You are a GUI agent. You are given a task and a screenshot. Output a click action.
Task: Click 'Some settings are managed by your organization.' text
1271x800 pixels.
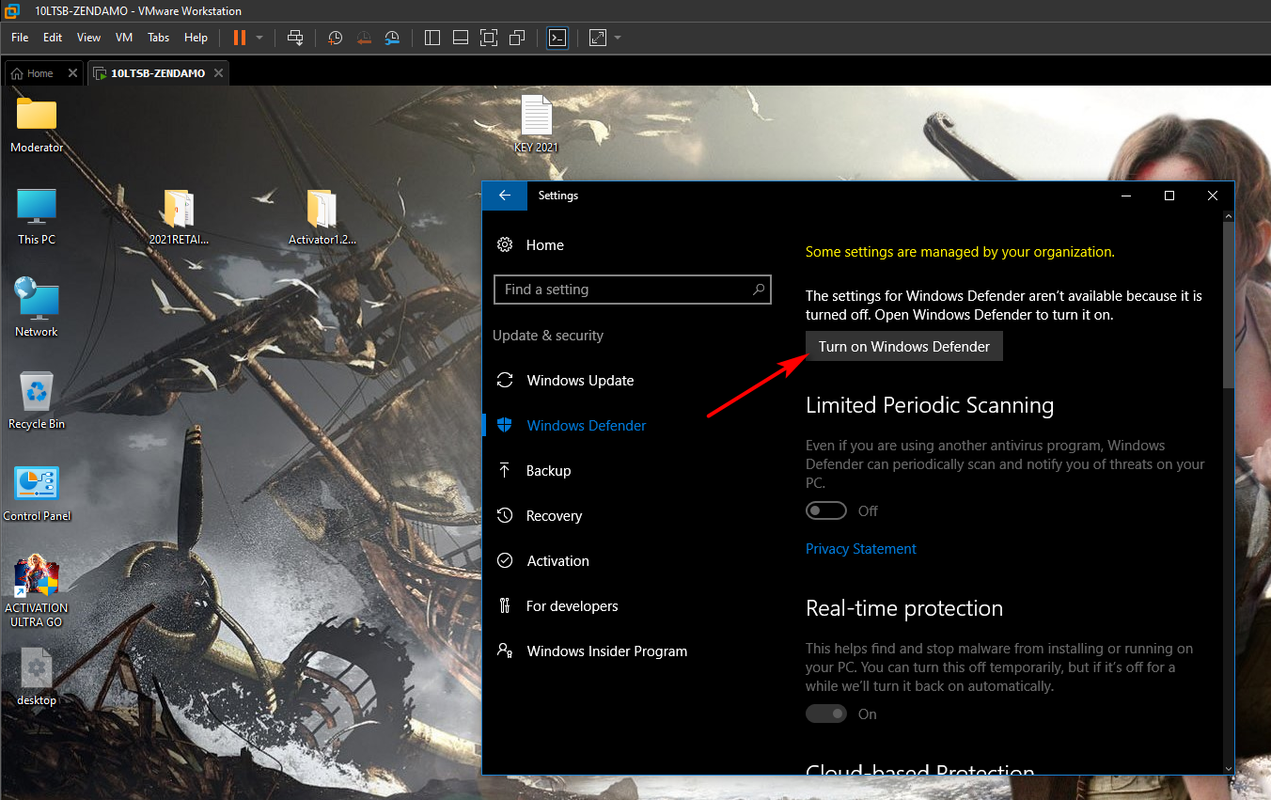click(960, 252)
